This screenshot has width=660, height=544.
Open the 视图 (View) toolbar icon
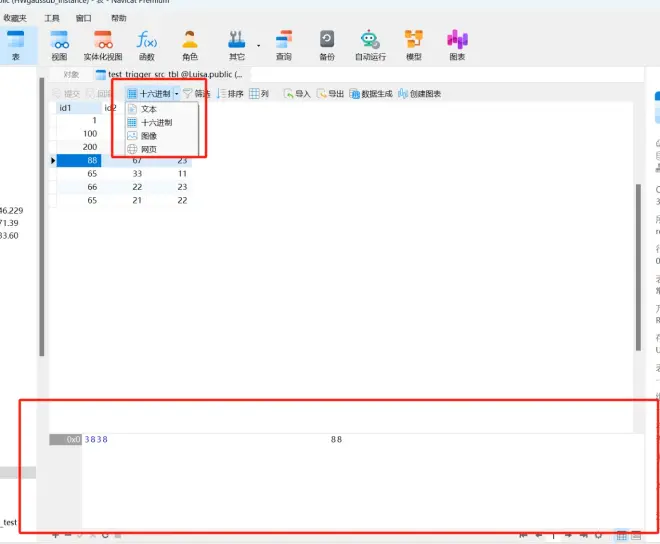coord(59,45)
